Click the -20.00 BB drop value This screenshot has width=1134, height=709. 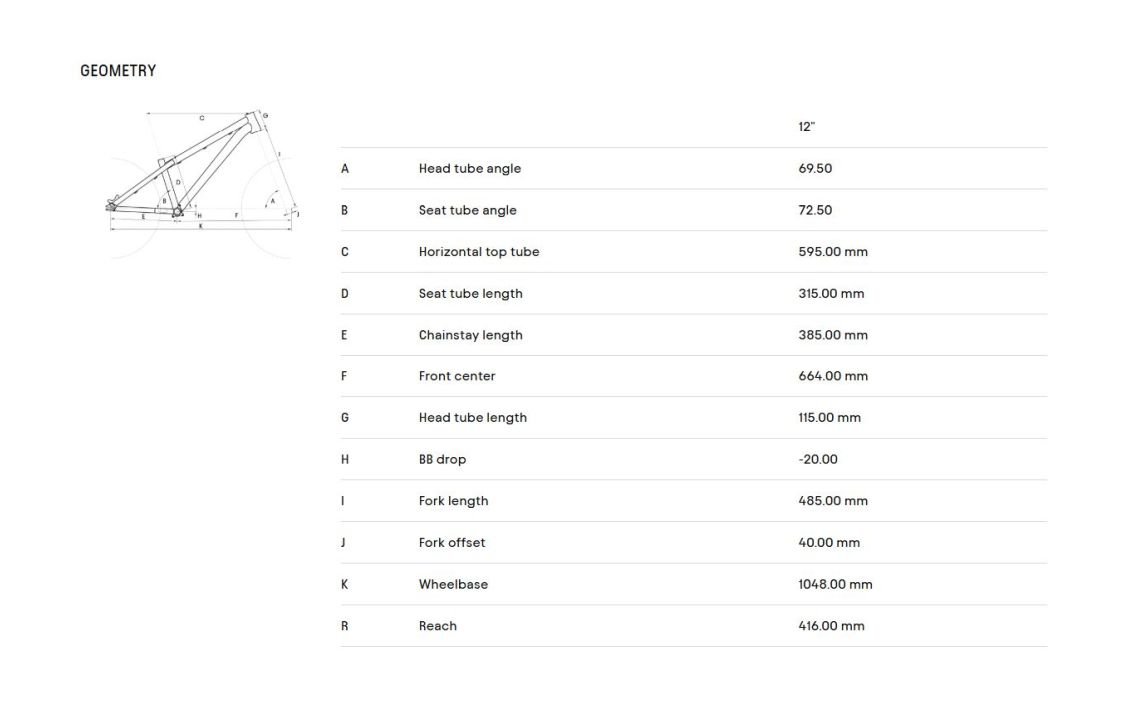(x=818, y=460)
